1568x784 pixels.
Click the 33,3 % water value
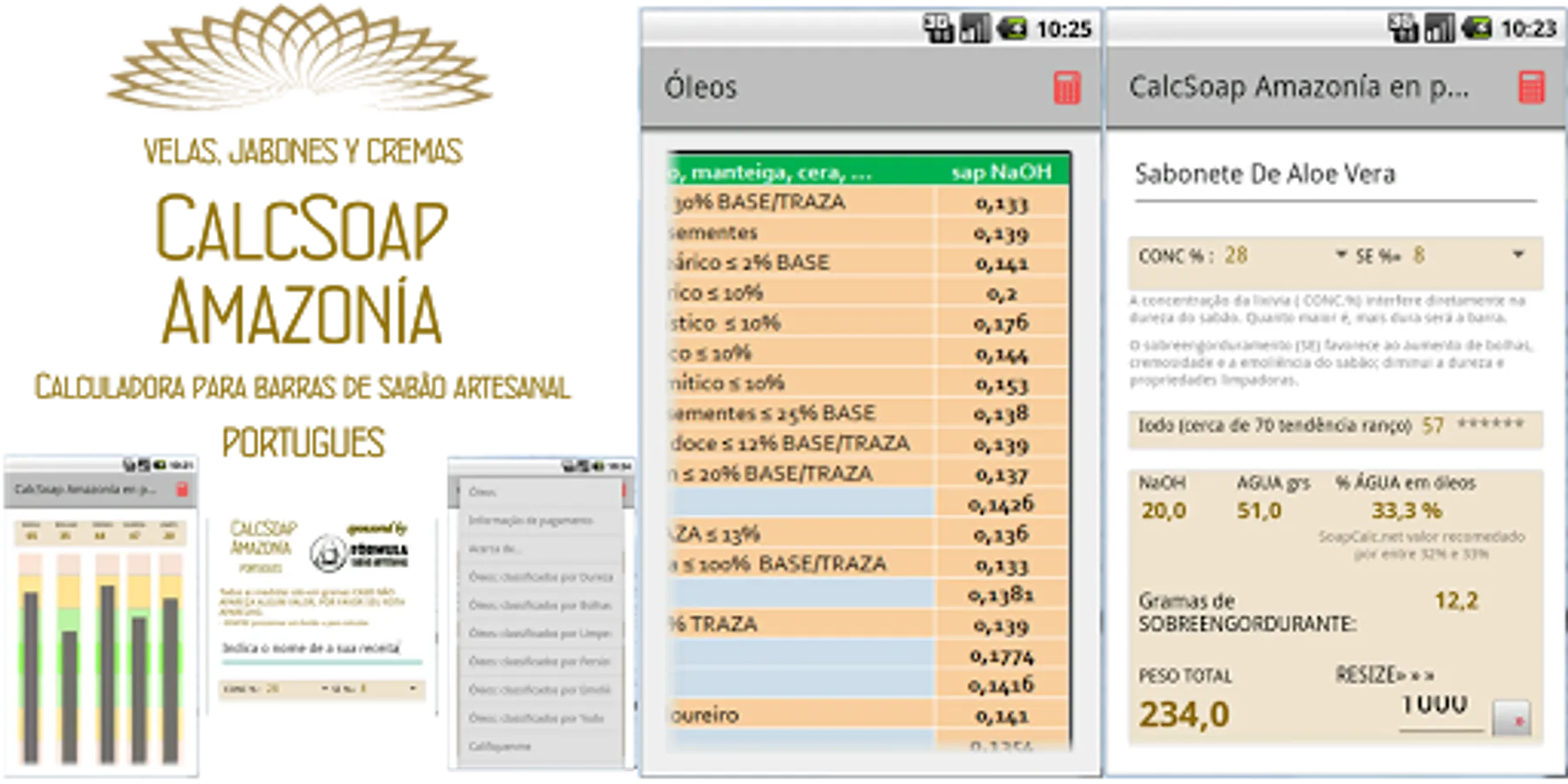[x=1407, y=510]
